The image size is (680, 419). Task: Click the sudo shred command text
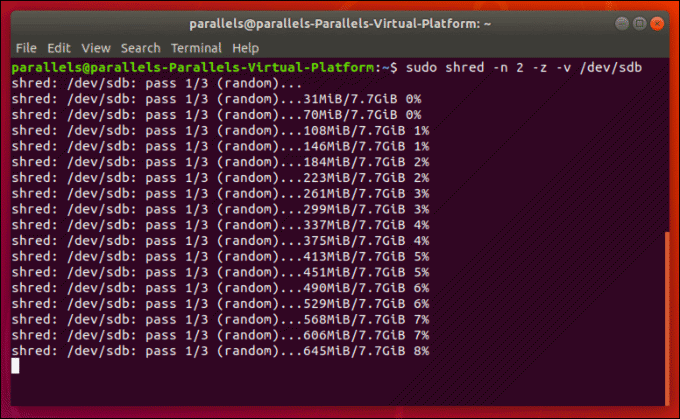point(524,68)
